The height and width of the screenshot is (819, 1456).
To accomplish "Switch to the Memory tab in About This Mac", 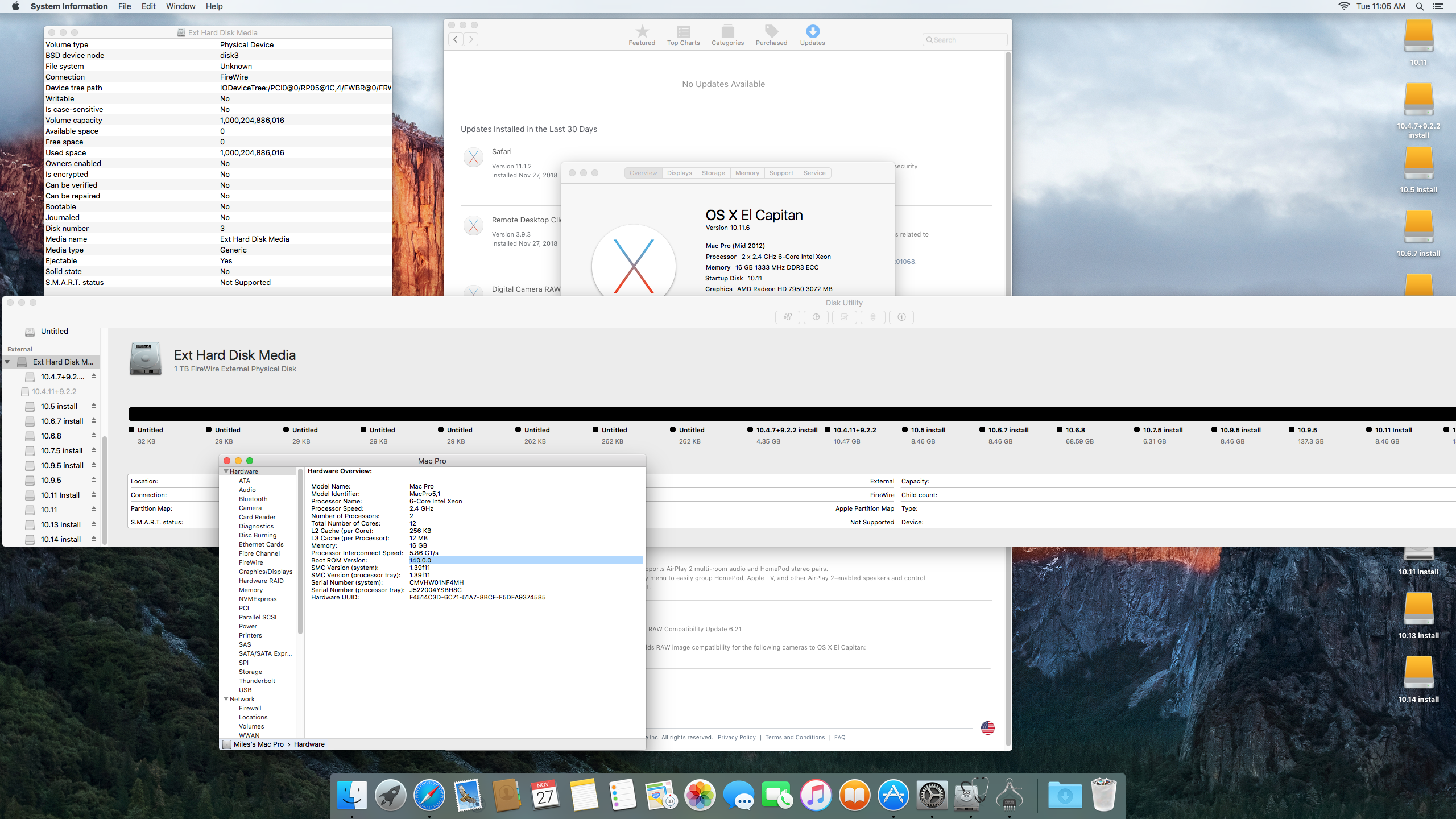I will tap(747, 173).
